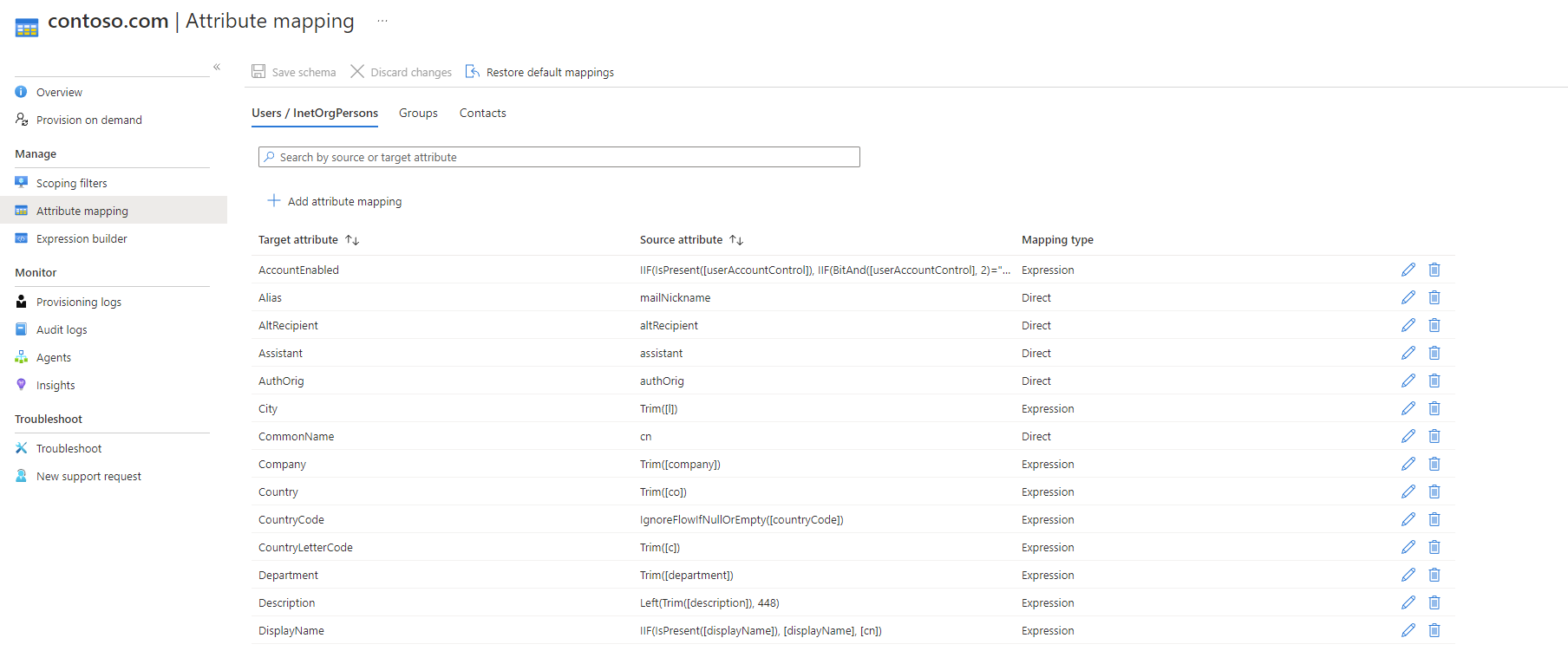Edit the City attribute mapping
1568x651 pixels.
point(1408,408)
